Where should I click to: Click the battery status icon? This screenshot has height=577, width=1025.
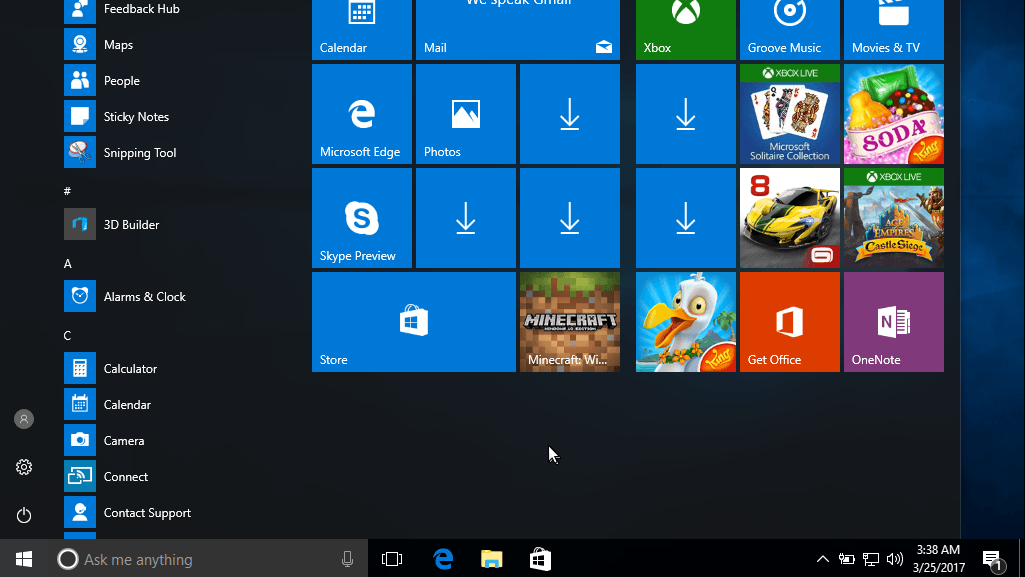(847, 559)
